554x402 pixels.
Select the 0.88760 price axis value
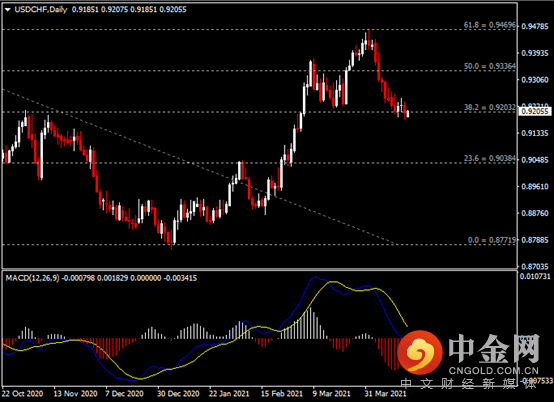click(x=535, y=213)
